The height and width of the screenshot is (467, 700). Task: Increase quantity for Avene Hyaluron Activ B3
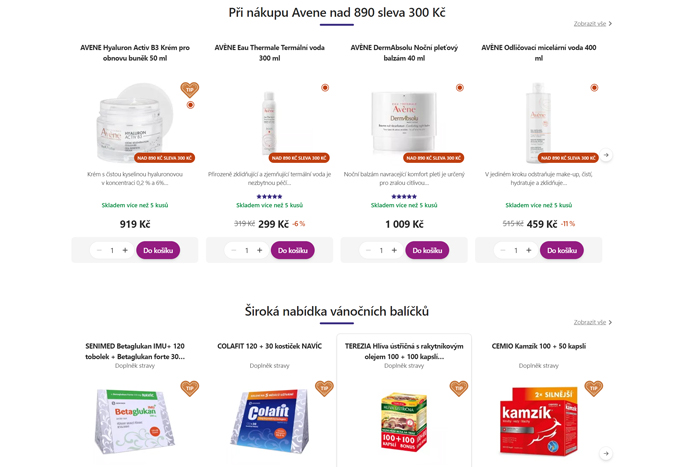pyautogui.click(x=125, y=250)
